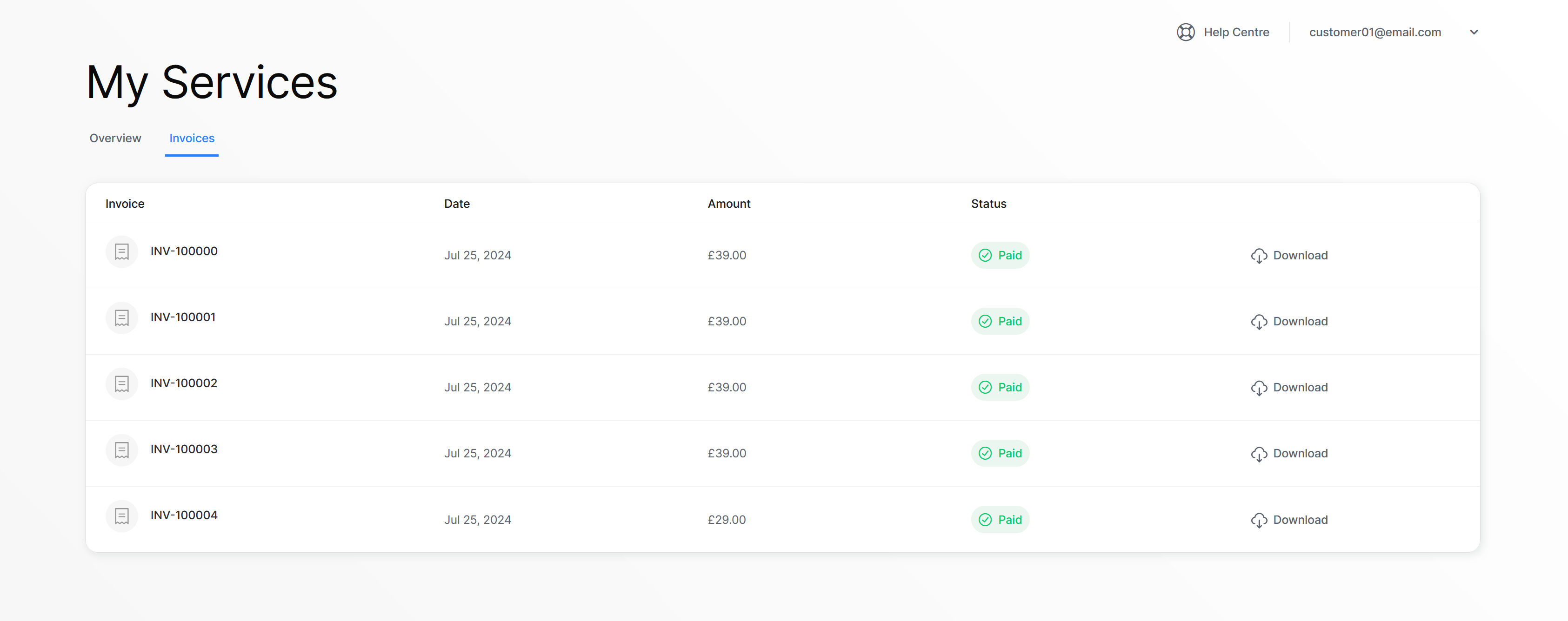The height and width of the screenshot is (621, 1568).
Task: Click the customer01@email.com account label
Action: coord(1375,32)
